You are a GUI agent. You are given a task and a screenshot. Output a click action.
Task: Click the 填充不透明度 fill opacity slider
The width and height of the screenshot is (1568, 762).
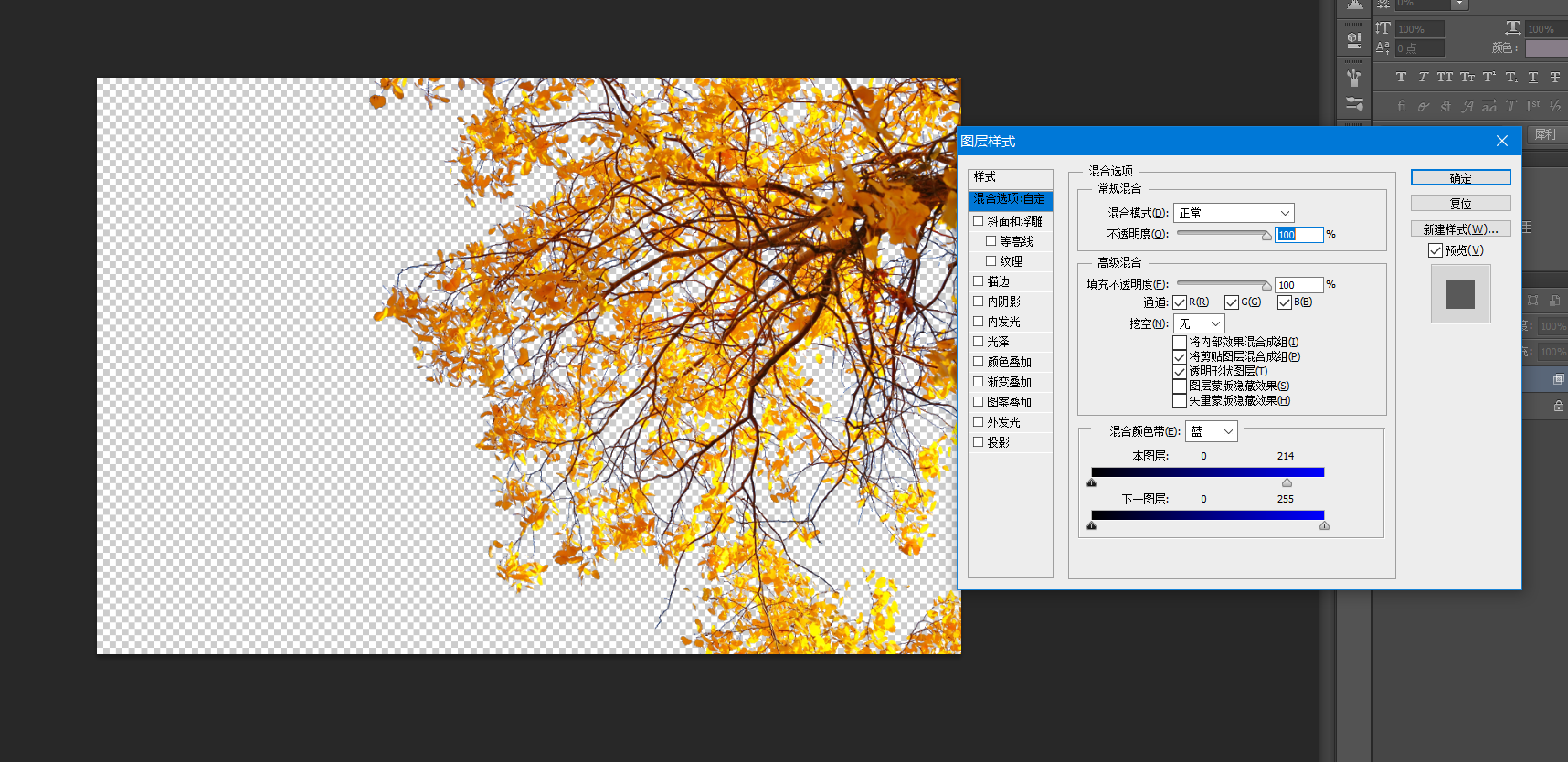tap(1224, 284)
